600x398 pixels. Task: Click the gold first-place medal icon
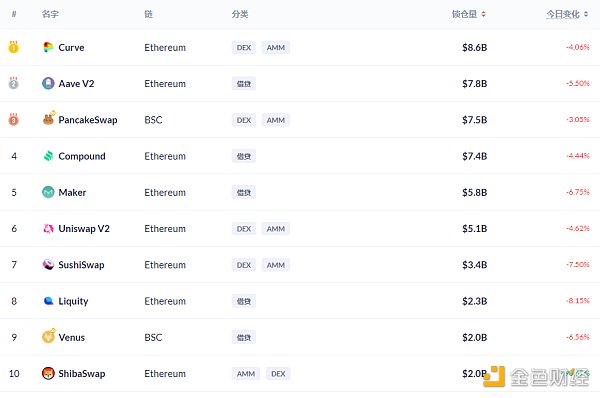pos(13,47)
